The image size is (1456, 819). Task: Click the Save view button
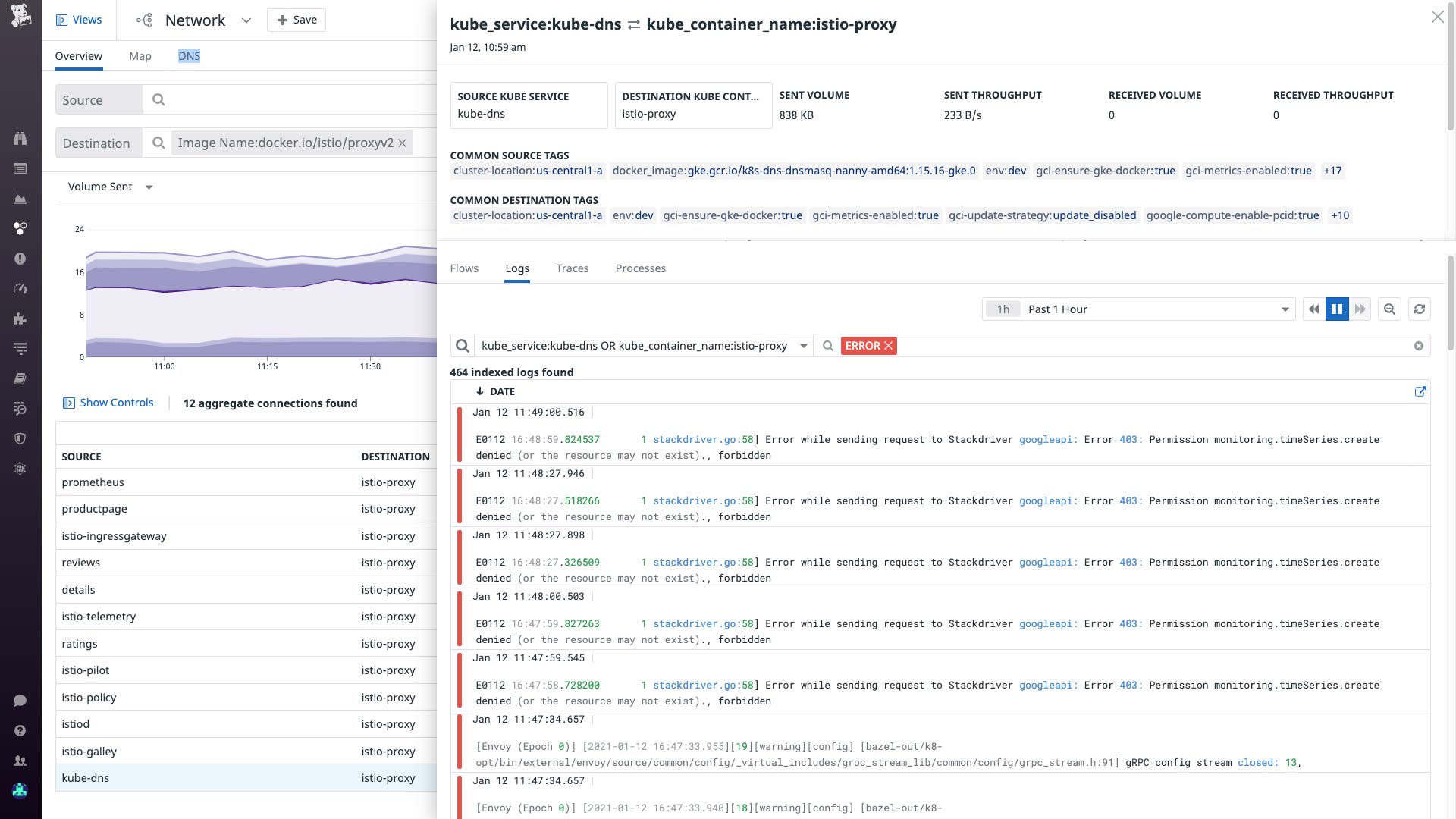pos(297,20)
